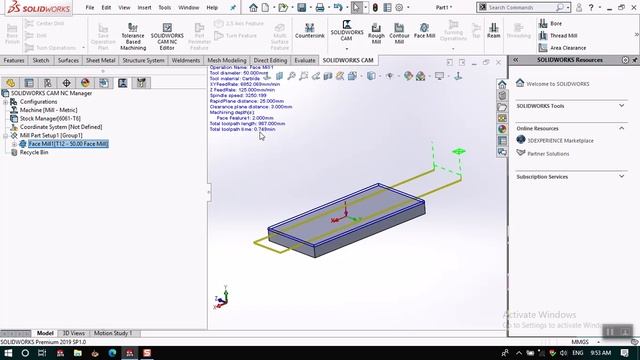Switch to the Sheet Metal tab

100,60
